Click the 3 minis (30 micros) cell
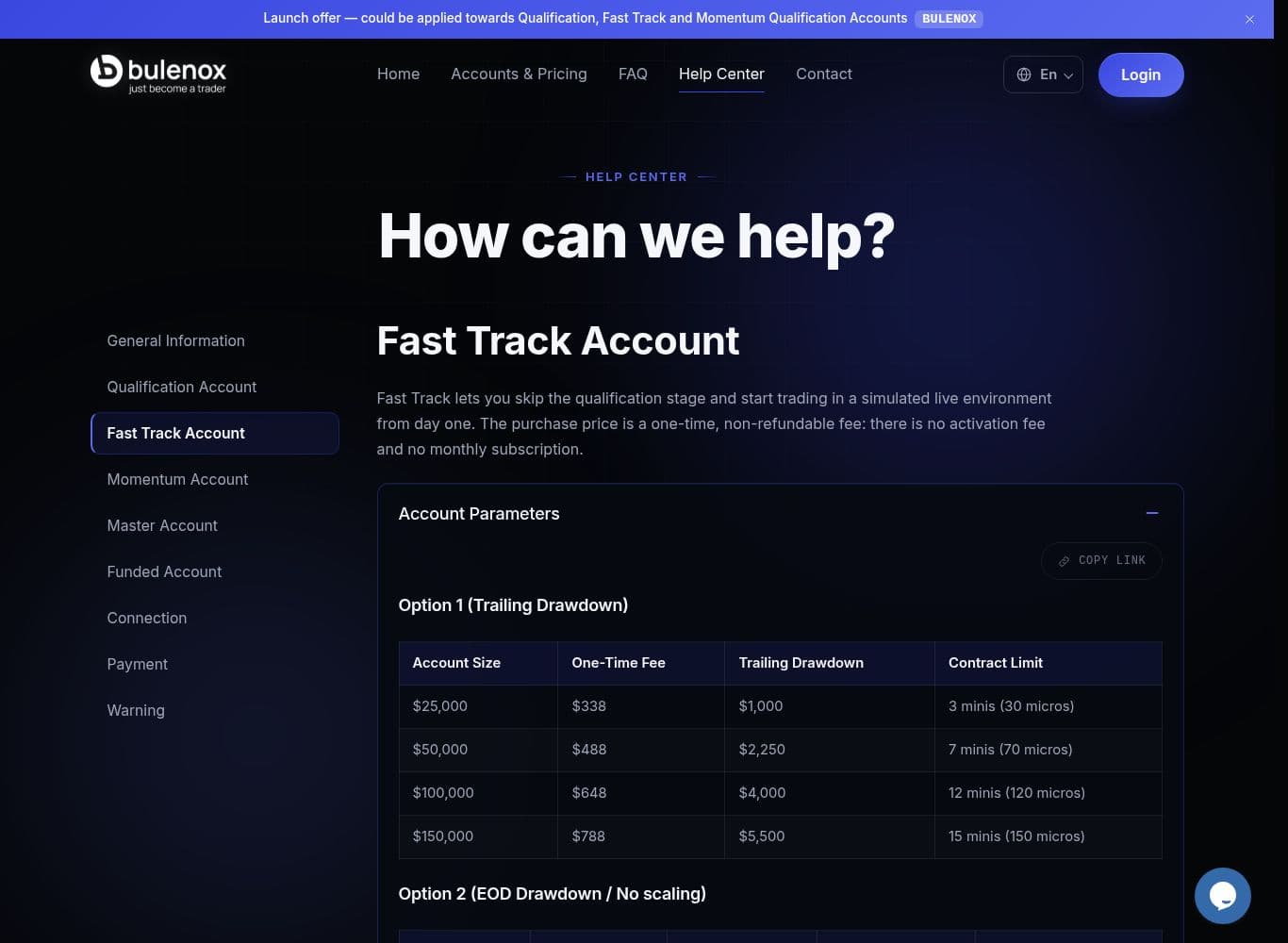 tap(1049, 706)
